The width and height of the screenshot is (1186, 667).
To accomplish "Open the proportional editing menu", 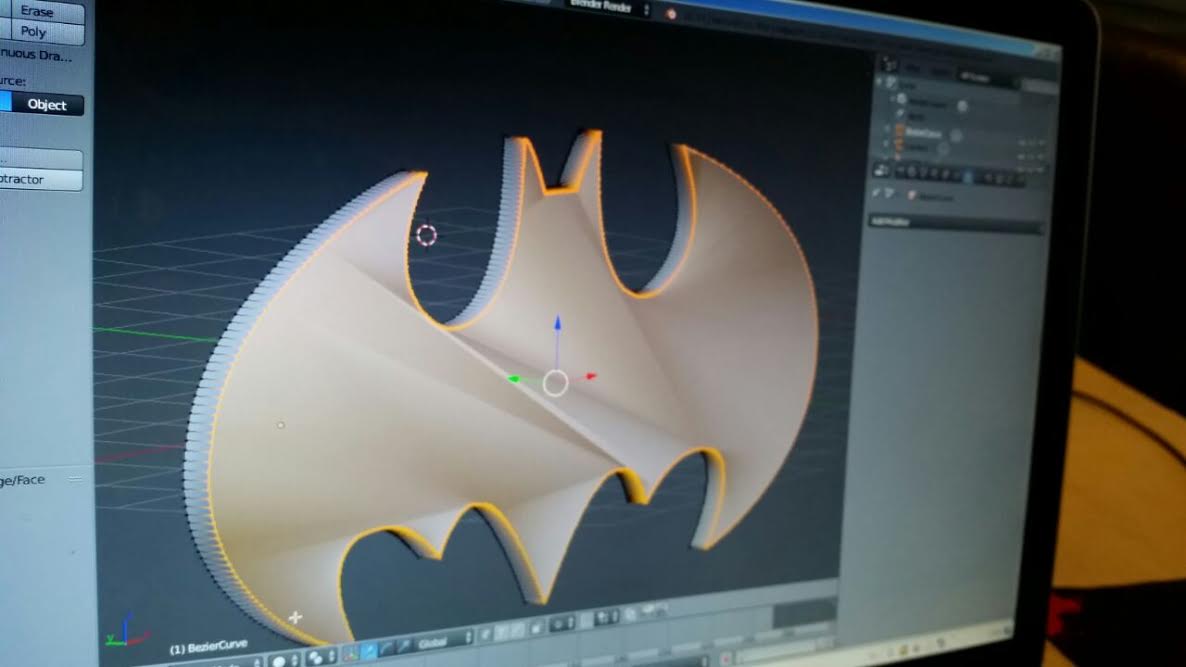I will 562,624.
